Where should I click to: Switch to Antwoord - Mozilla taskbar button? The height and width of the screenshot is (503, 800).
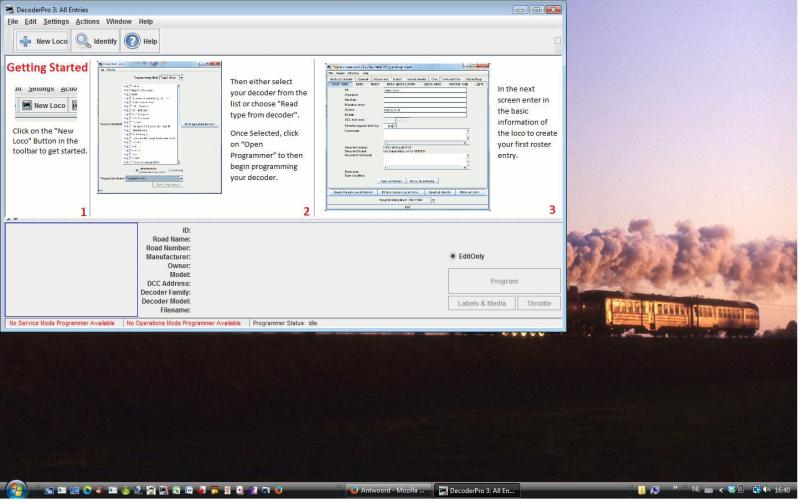pyautogui.click(x=389, y=490)
